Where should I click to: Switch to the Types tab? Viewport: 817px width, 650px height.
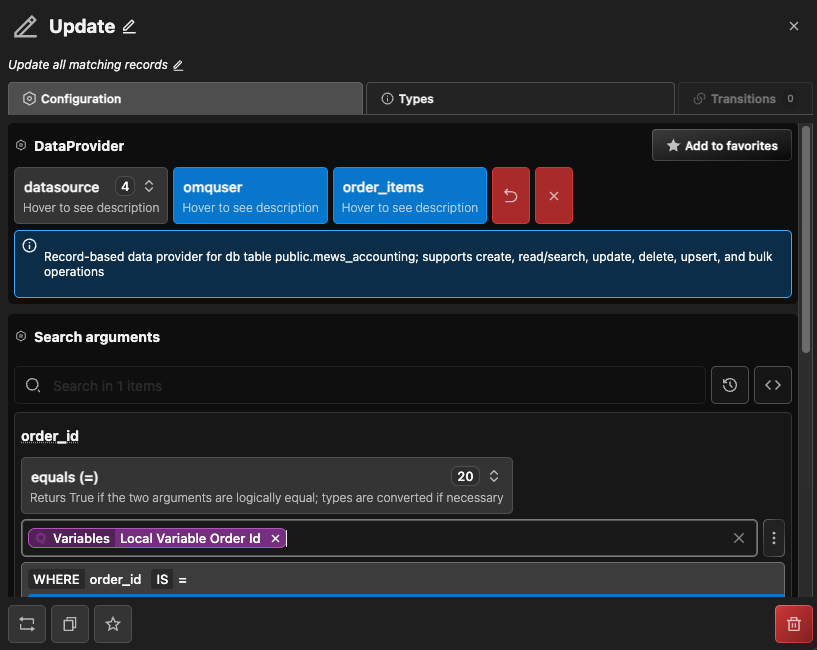520,99
